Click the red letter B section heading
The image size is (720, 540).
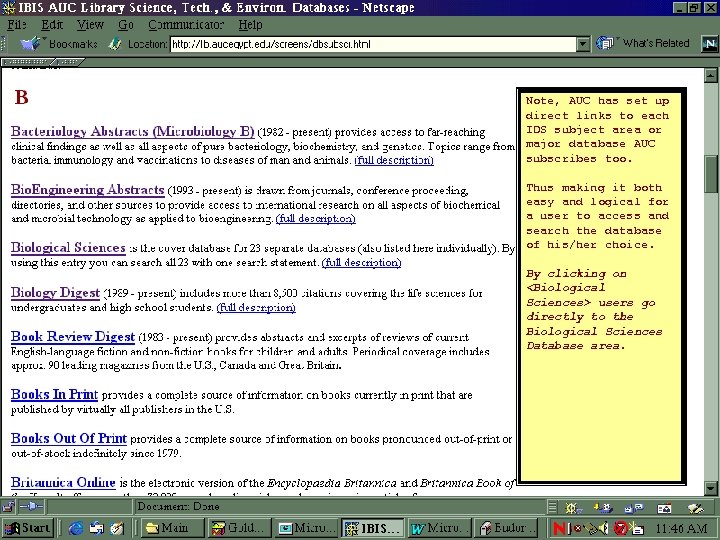click(x=22, y=97)
